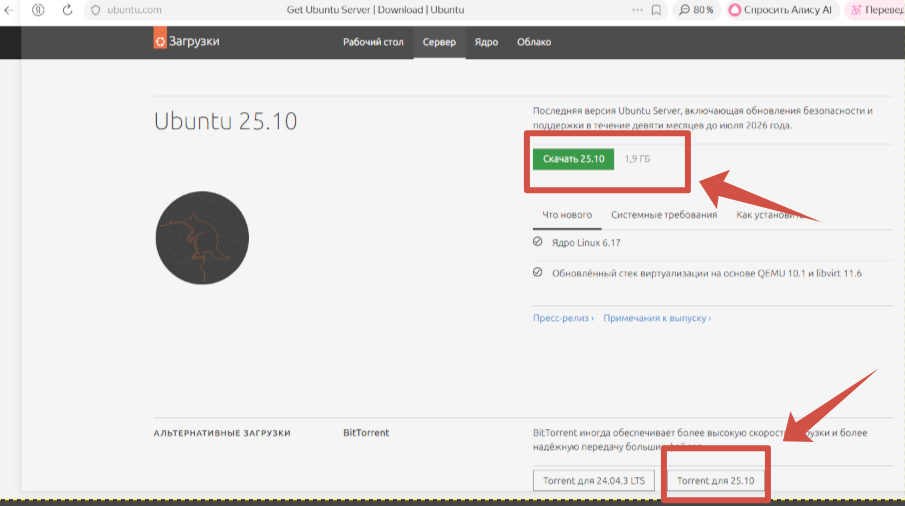This screenshot has width=905, height=506.
Task: Reload the page with the refresh icon
Action: tap(67, 10)
